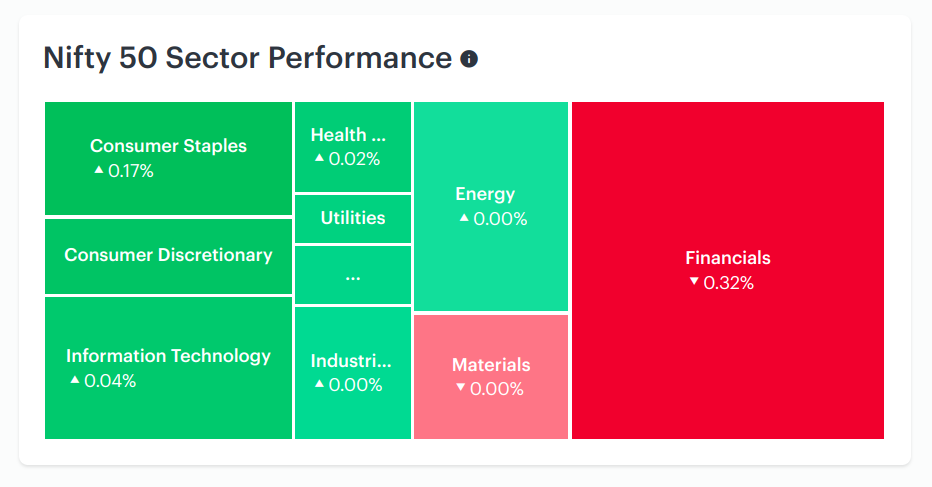The height and width of the screenshot is (487, 932).
Task: Open the Information Technology sector label
Action: click(168, 356)
